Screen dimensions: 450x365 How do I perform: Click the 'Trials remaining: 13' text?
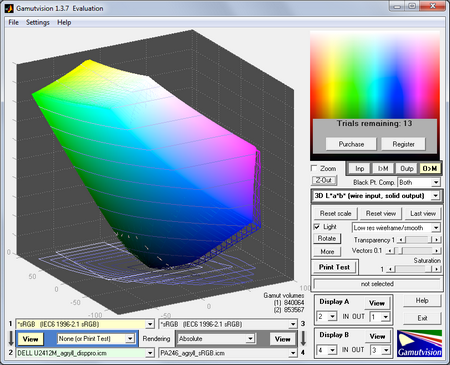375,123
